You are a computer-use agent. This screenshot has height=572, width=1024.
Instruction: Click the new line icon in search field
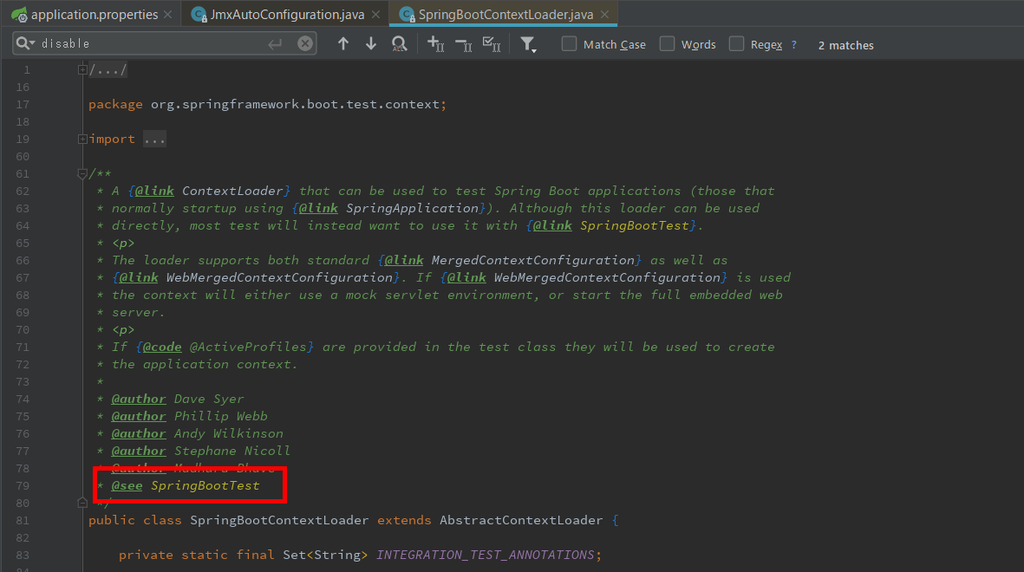(x=275, y=44)
